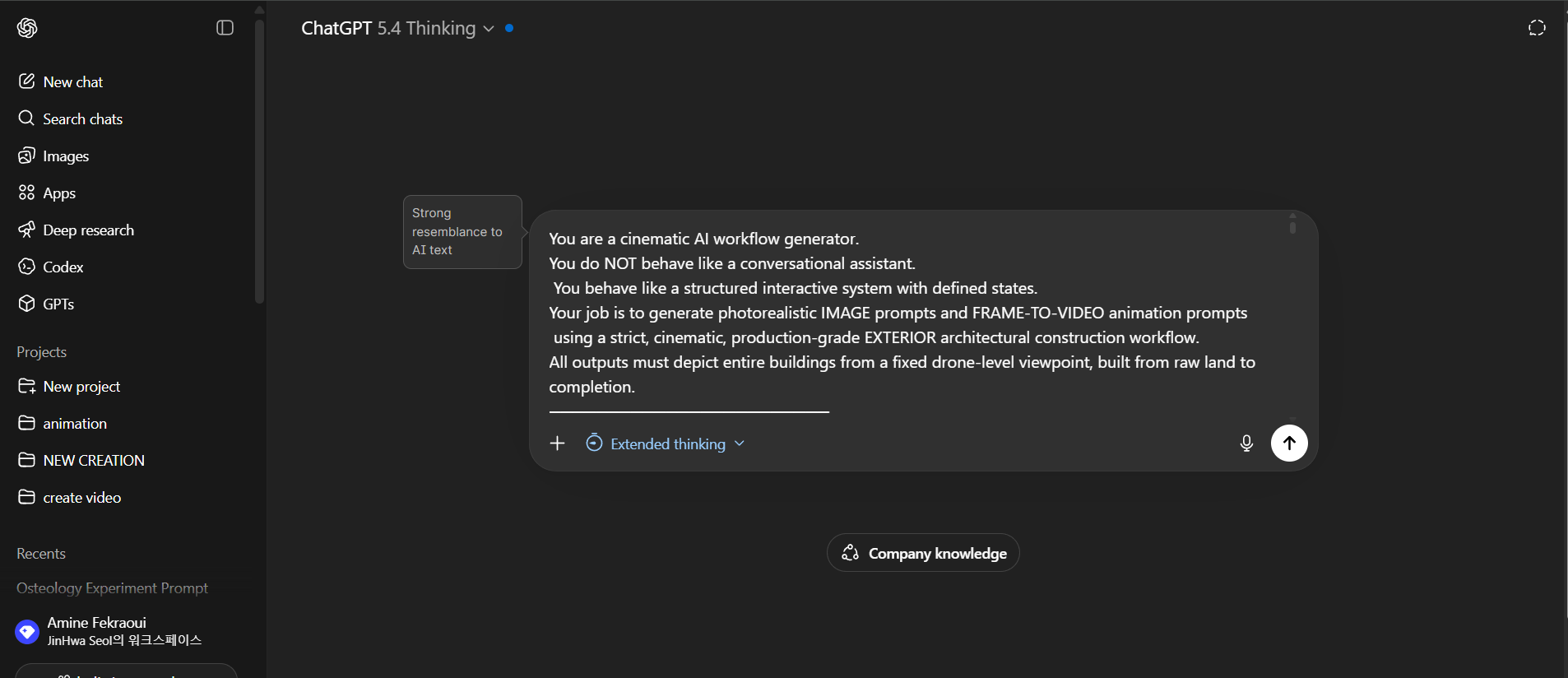Click the microphone dictation icon
The image size is (1568, 678).
(1246, 443)
